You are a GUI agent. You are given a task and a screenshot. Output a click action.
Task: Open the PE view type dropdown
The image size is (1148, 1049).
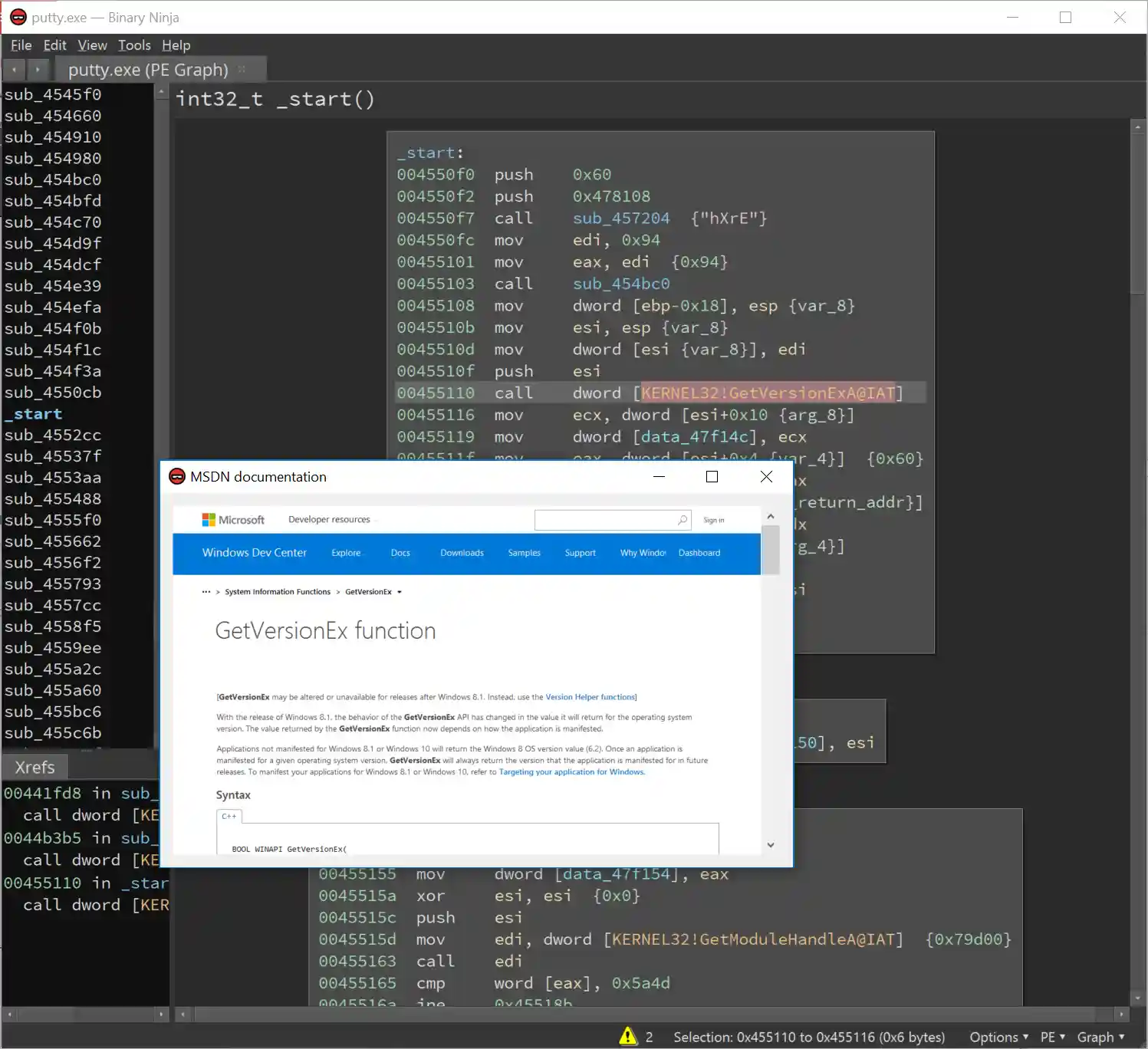1052,1037
